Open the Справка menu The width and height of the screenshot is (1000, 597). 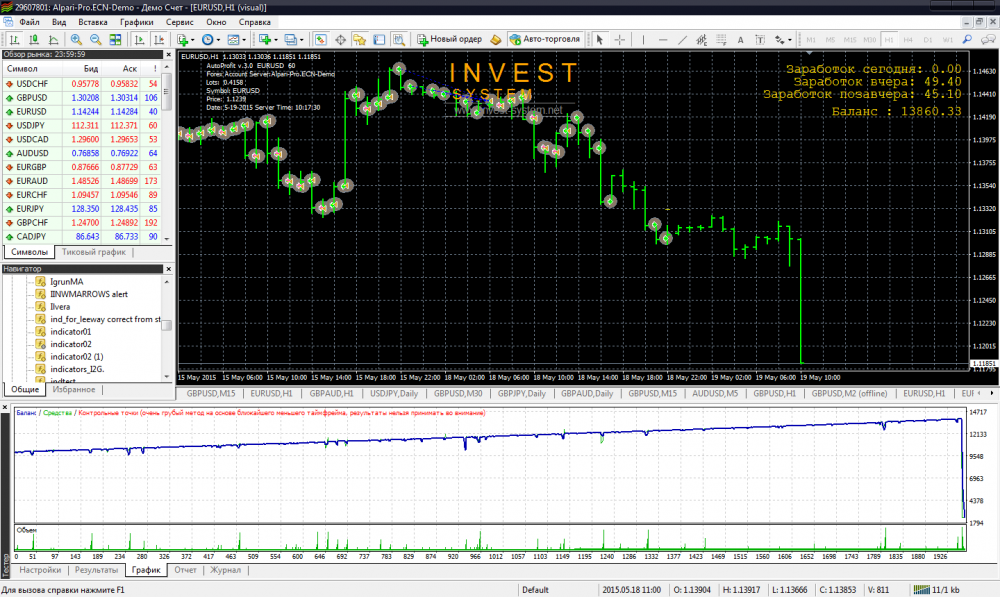tap(254, 22)
